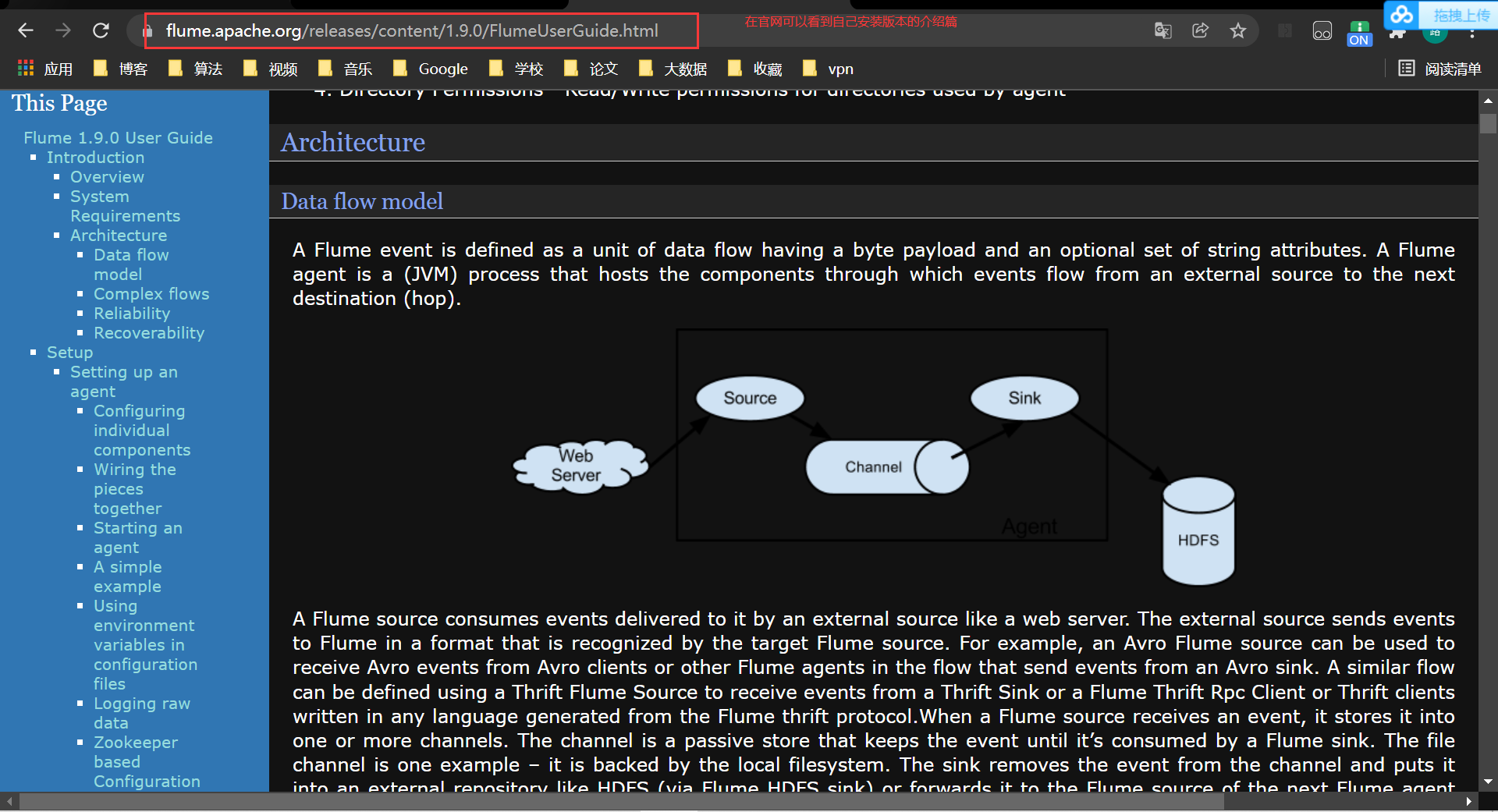Open Using environment variables in configuration files link
Viewport: 1498px width, 812px height.
click(x=145, y=645)
